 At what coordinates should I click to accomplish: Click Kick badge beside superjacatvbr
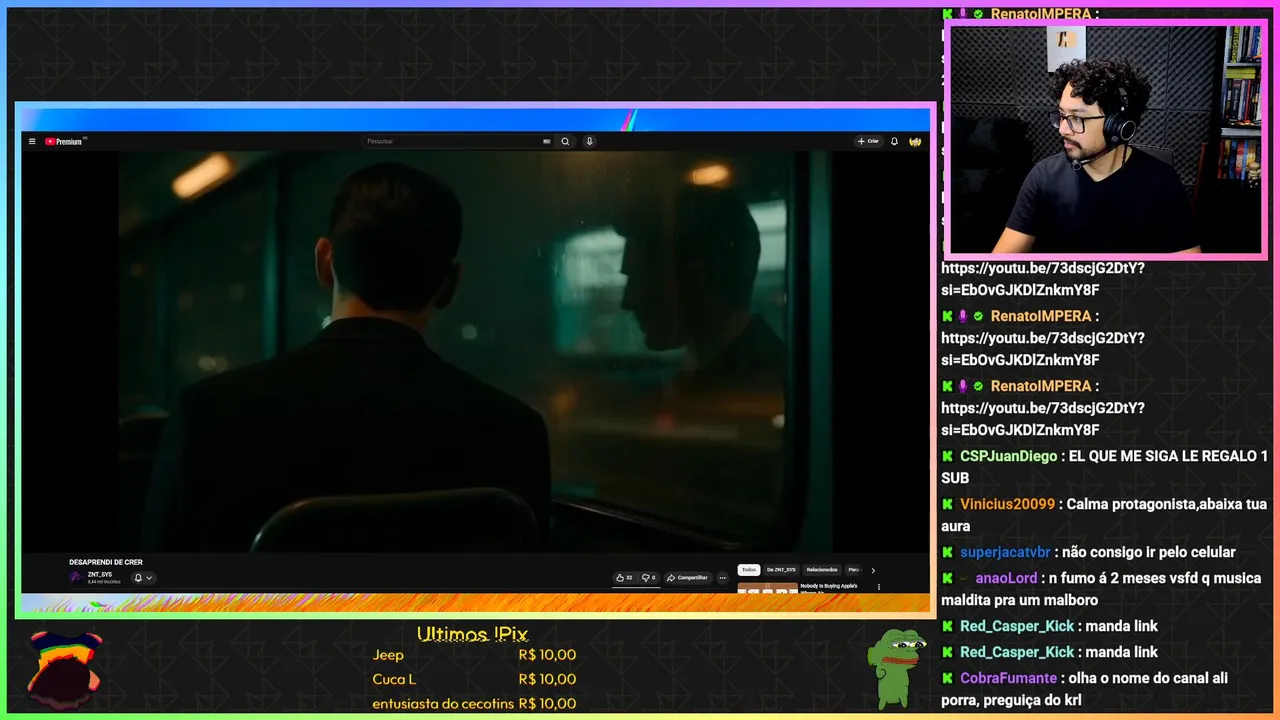pyautogui.click(x=948, y=552)
